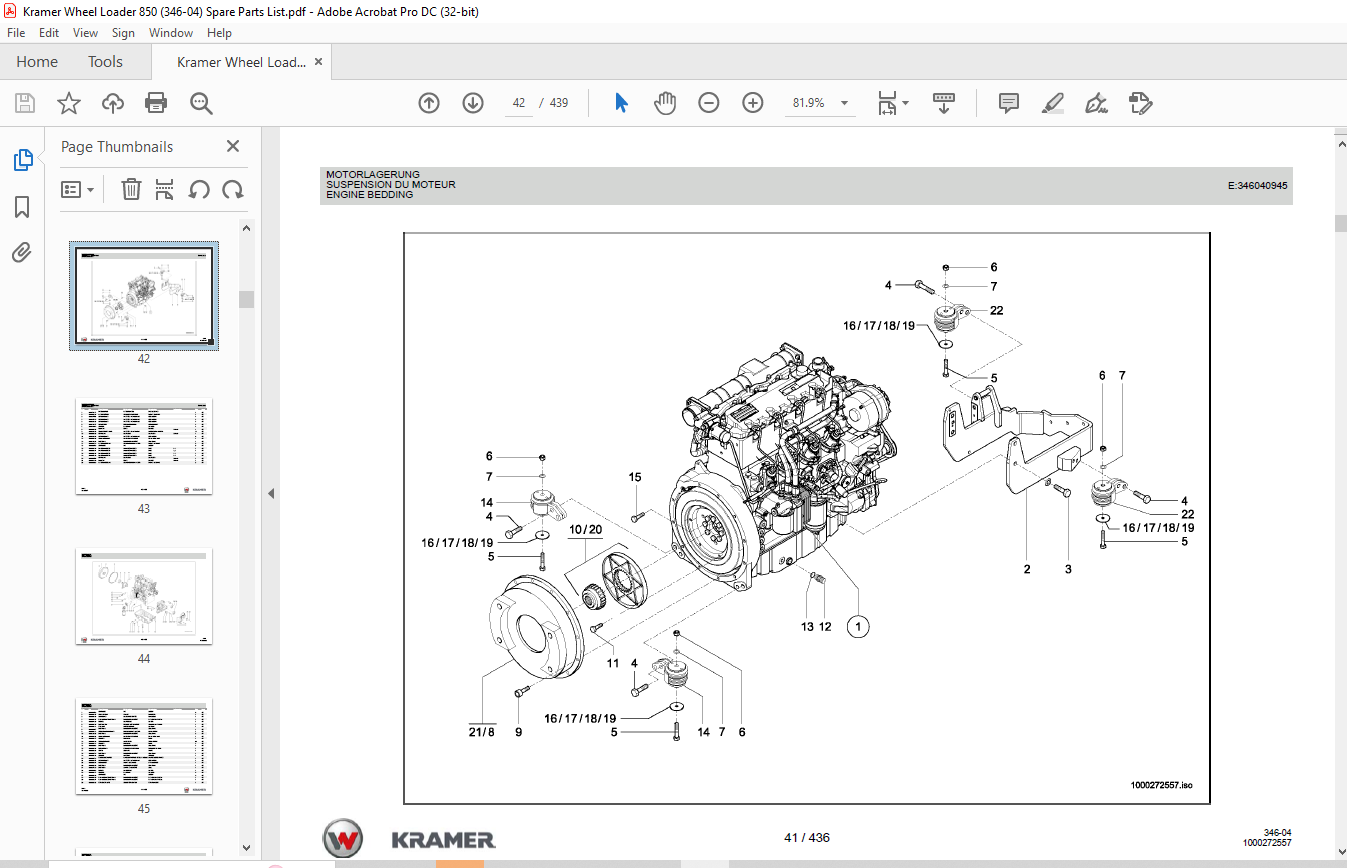This screenshot has height=868, width=1347.
Task: Bookmark the file with the star icon
Action: pos(68,103)
